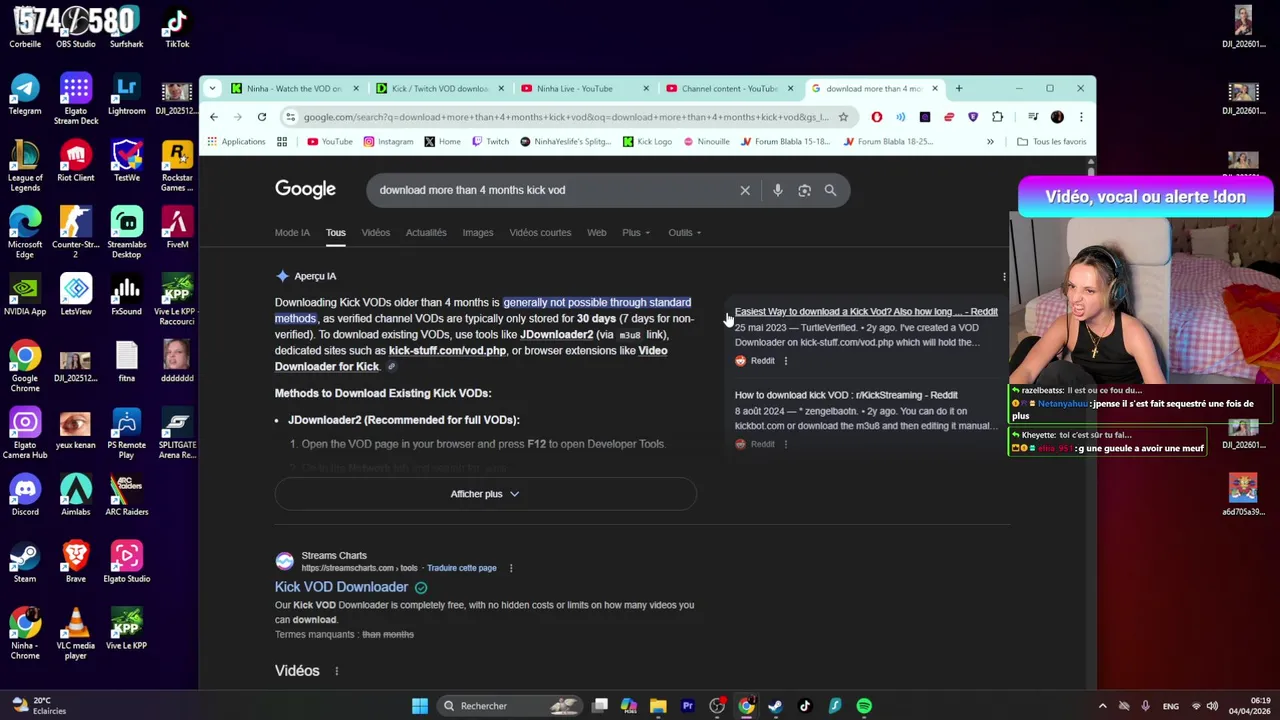Show hidden system tray icons
1280x720 pixels.
click(x=1103, y=706)
